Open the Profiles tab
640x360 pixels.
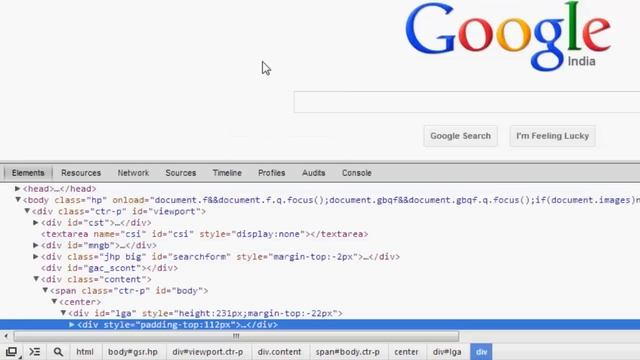tap(271, 173)
